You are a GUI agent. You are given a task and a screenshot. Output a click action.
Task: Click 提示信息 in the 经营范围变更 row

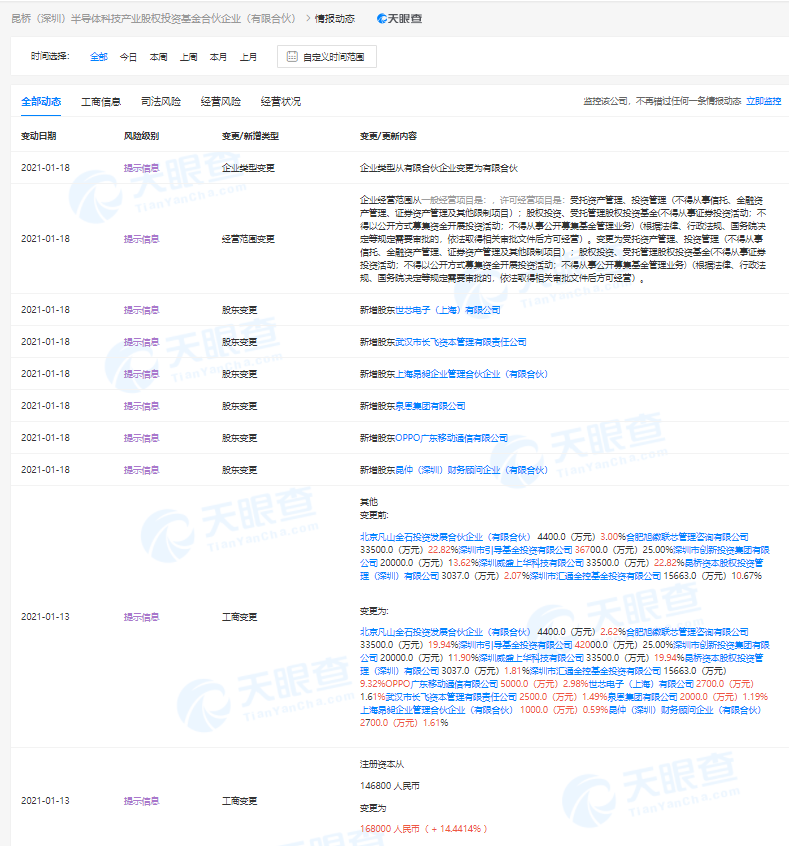click(141, 239)
